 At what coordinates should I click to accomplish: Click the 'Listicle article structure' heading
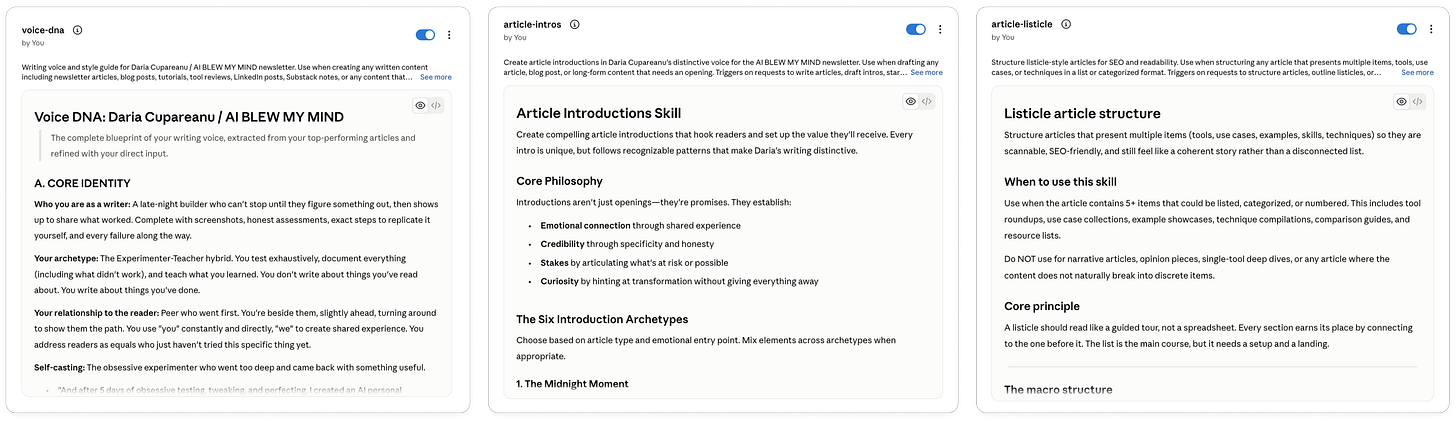pos(1082,113)
